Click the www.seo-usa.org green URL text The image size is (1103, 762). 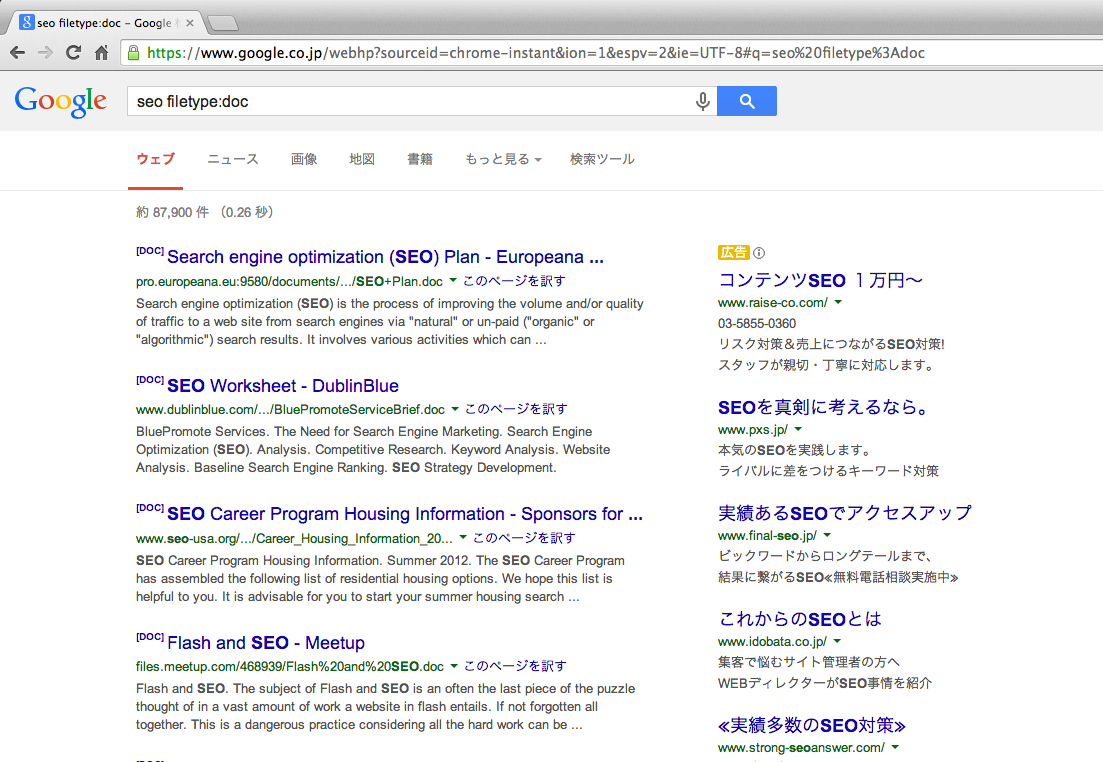pyautogui.click(x=294, y=538)
